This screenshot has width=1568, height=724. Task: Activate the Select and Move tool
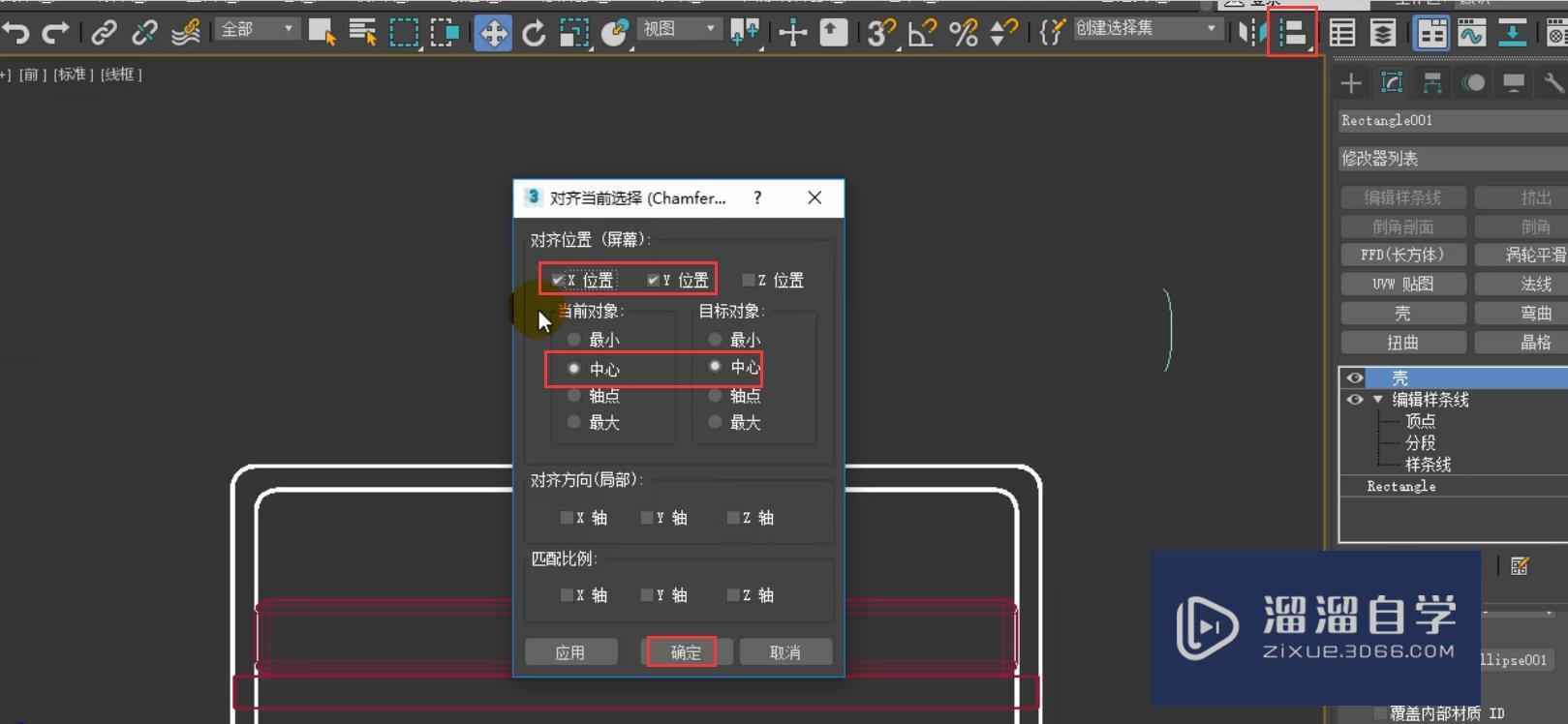493,33
